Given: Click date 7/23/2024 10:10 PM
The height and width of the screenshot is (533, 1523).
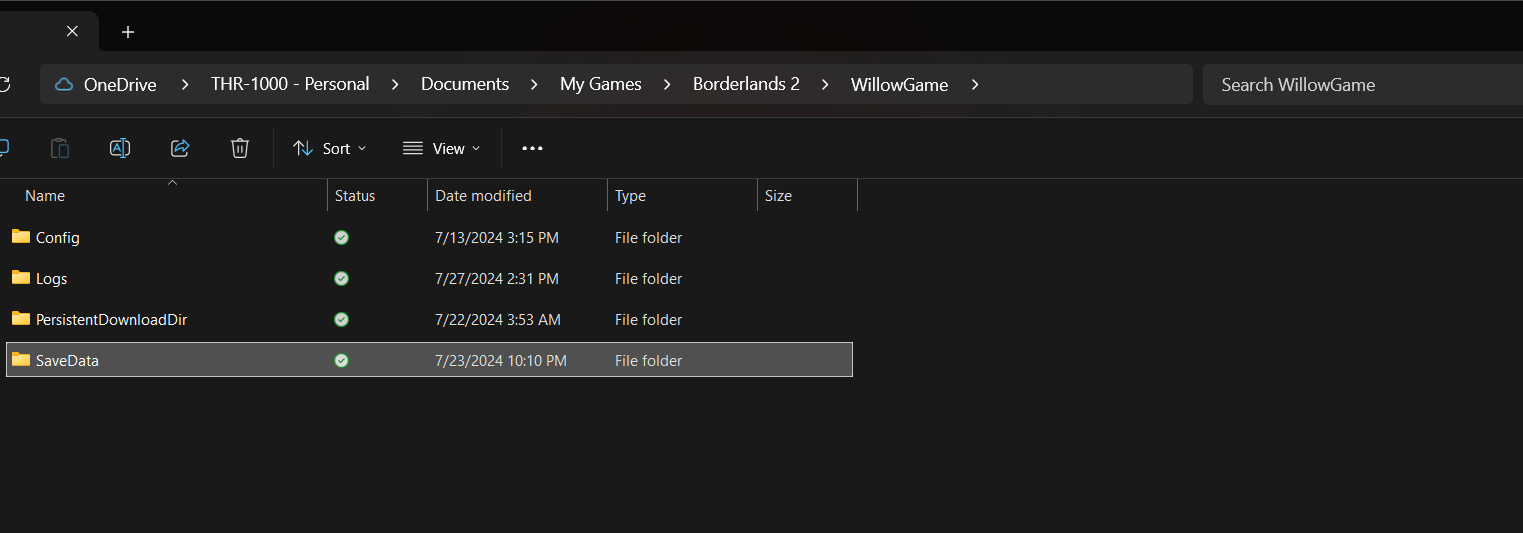Looking at the screenshot, I should click(x=501, y=361).
